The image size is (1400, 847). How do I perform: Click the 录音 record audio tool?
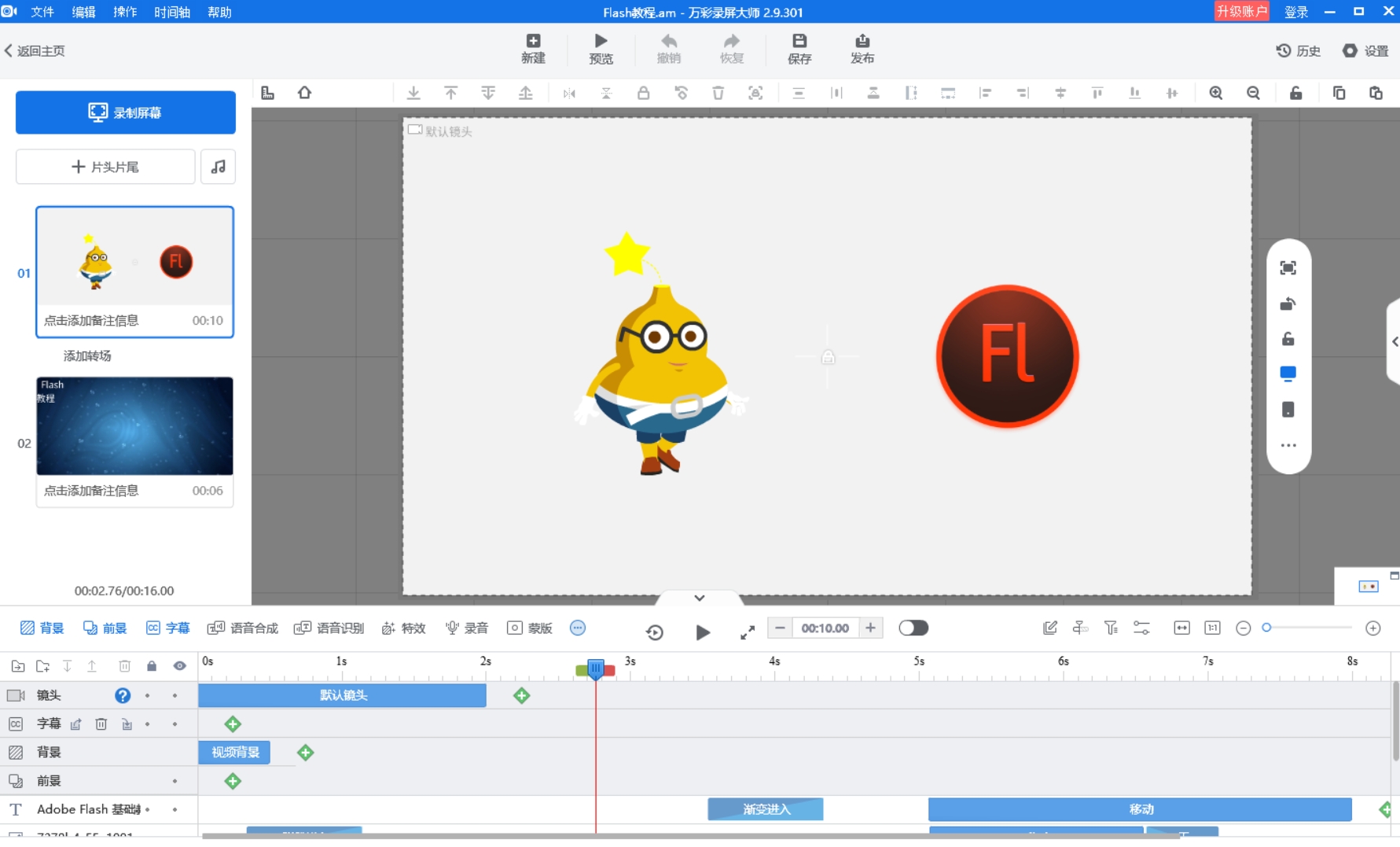(467, 628)
